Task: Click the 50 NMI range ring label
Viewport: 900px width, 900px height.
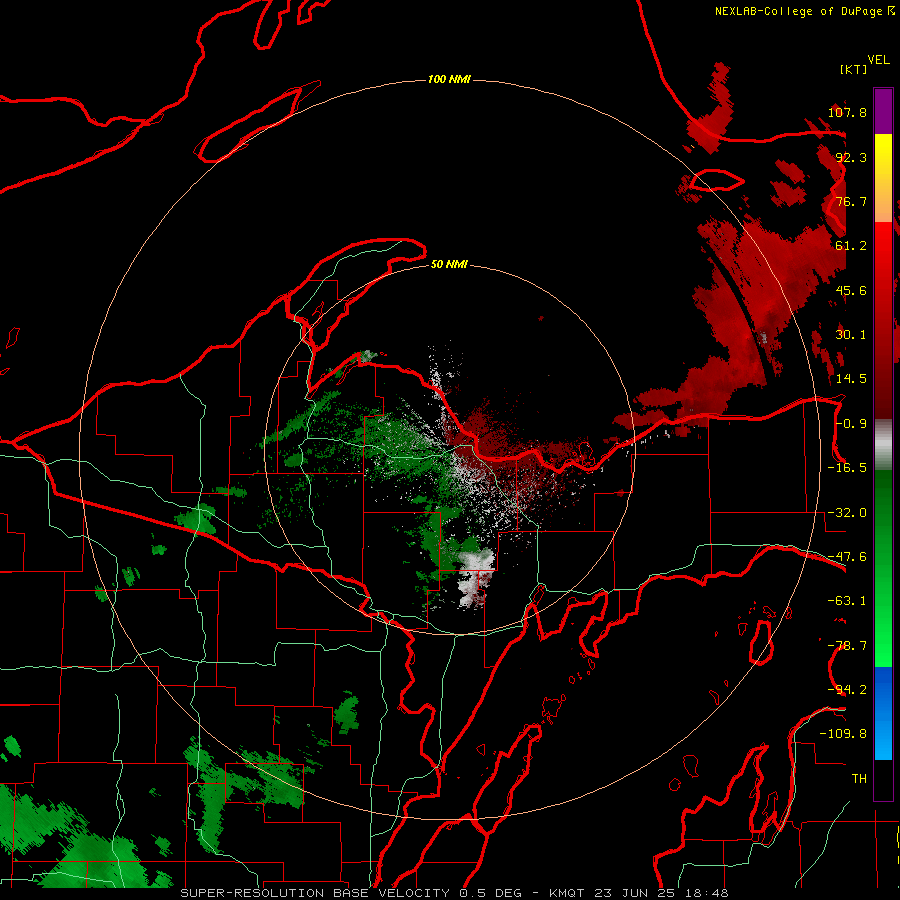Action: point(449,264)
